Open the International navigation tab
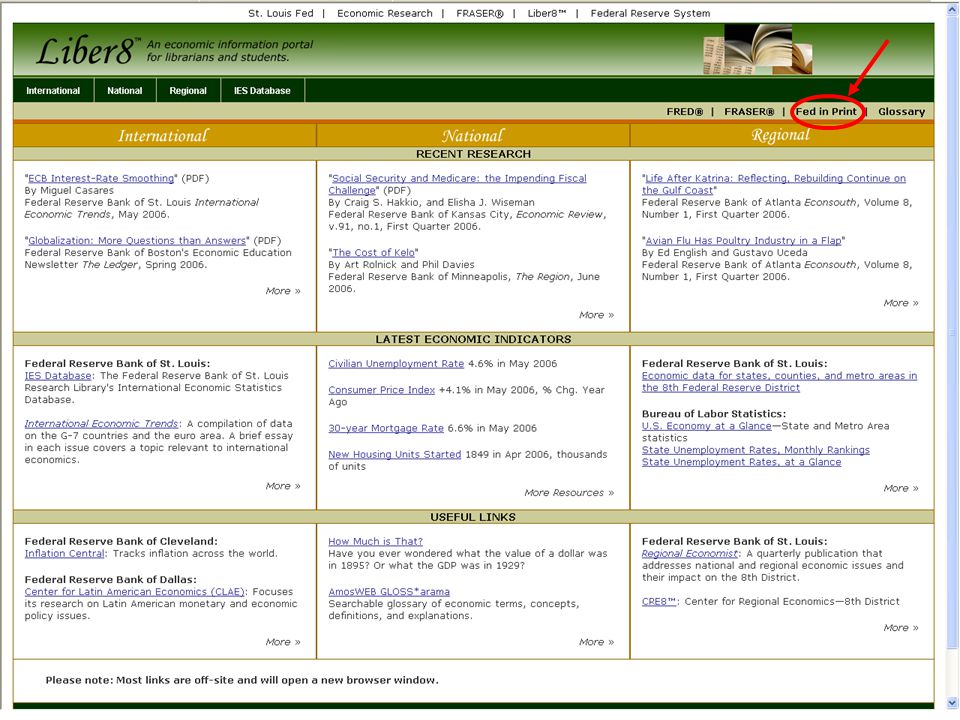Image resolution: width=960 pixels, height=720 pixels. point(53,91)
